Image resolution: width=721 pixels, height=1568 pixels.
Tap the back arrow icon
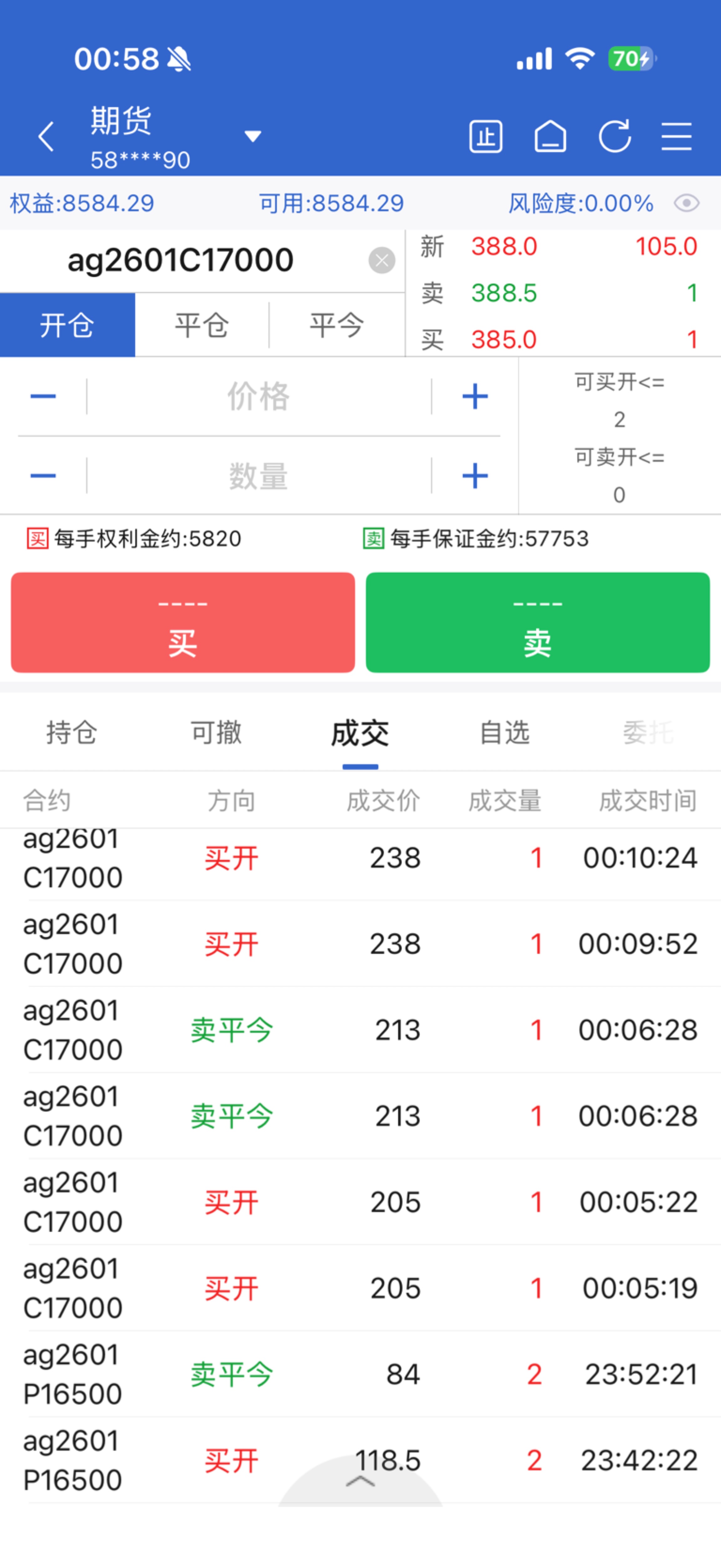pyautogui.click(x=46, y=136)
